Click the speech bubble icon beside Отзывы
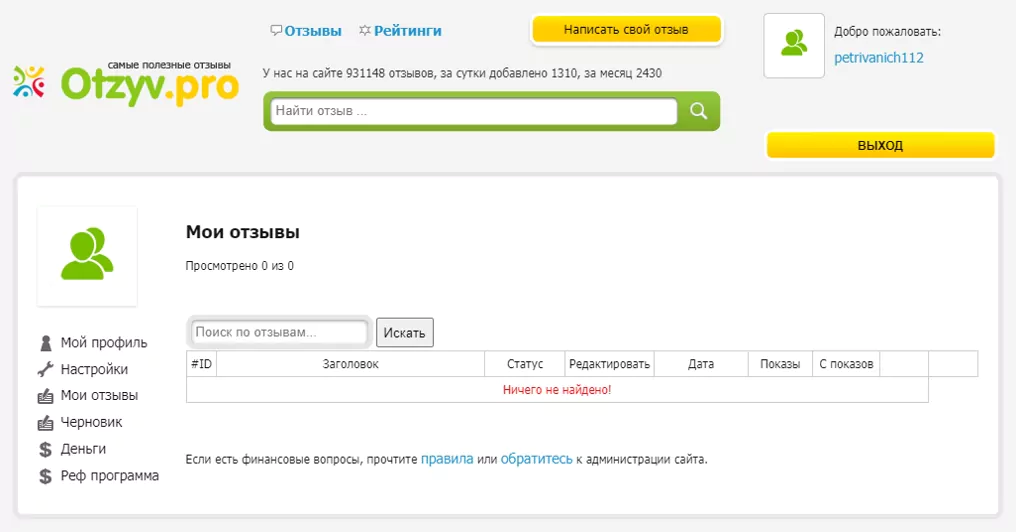This screenshot has height=532, width=1016. click(x=276, y=30)
